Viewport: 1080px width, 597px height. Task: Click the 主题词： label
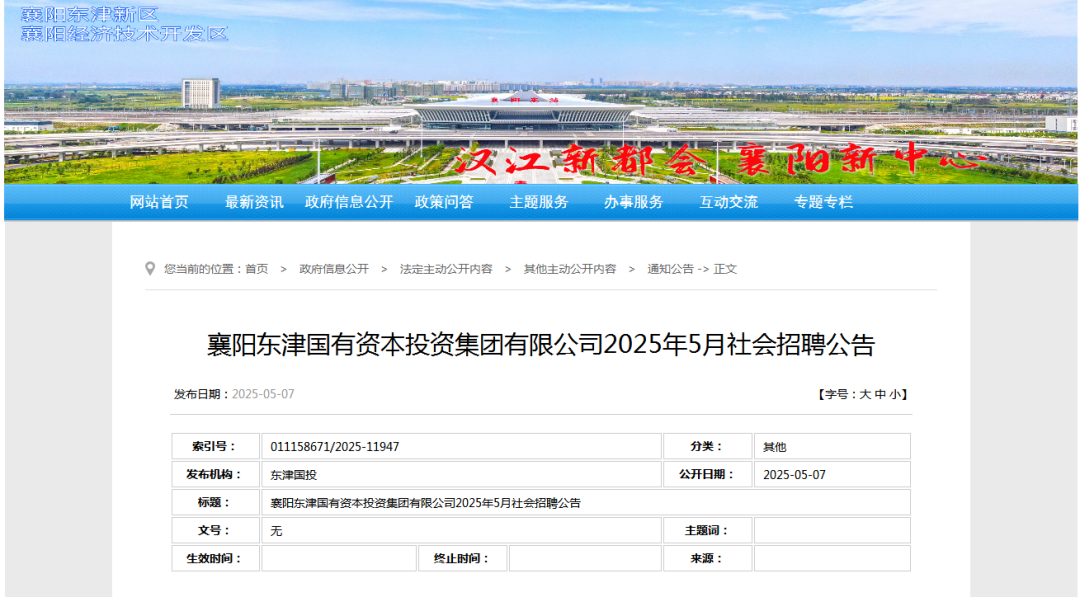tap(707, 530)
